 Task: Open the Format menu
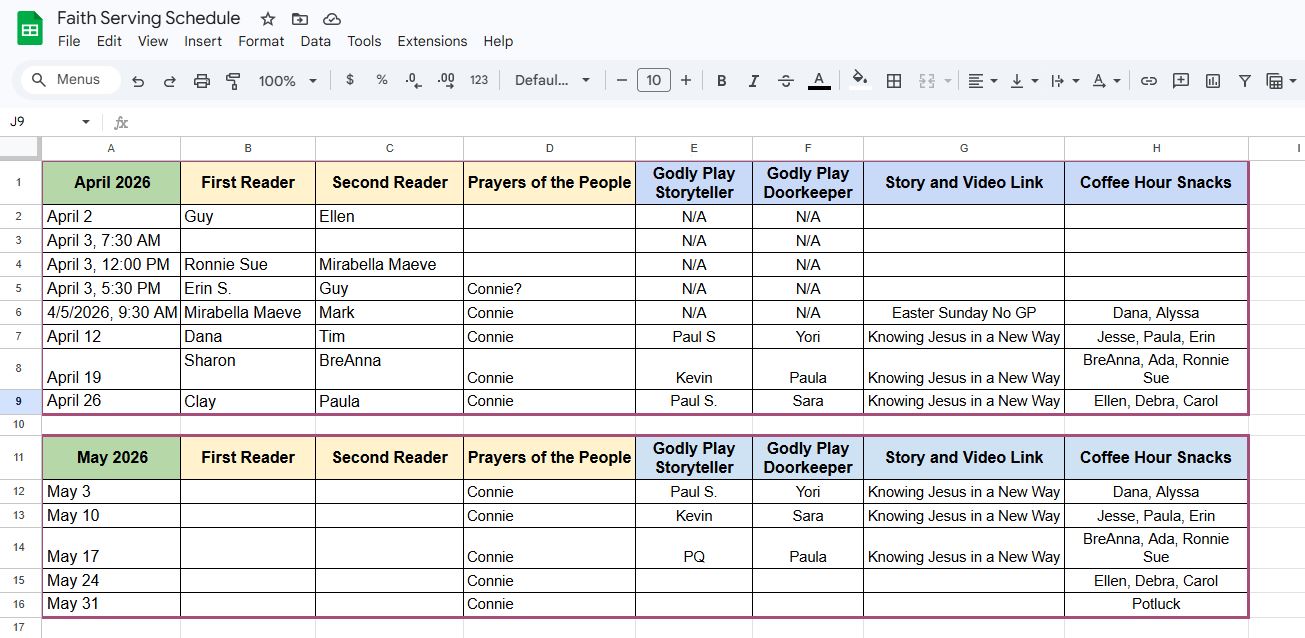point(261,41)
